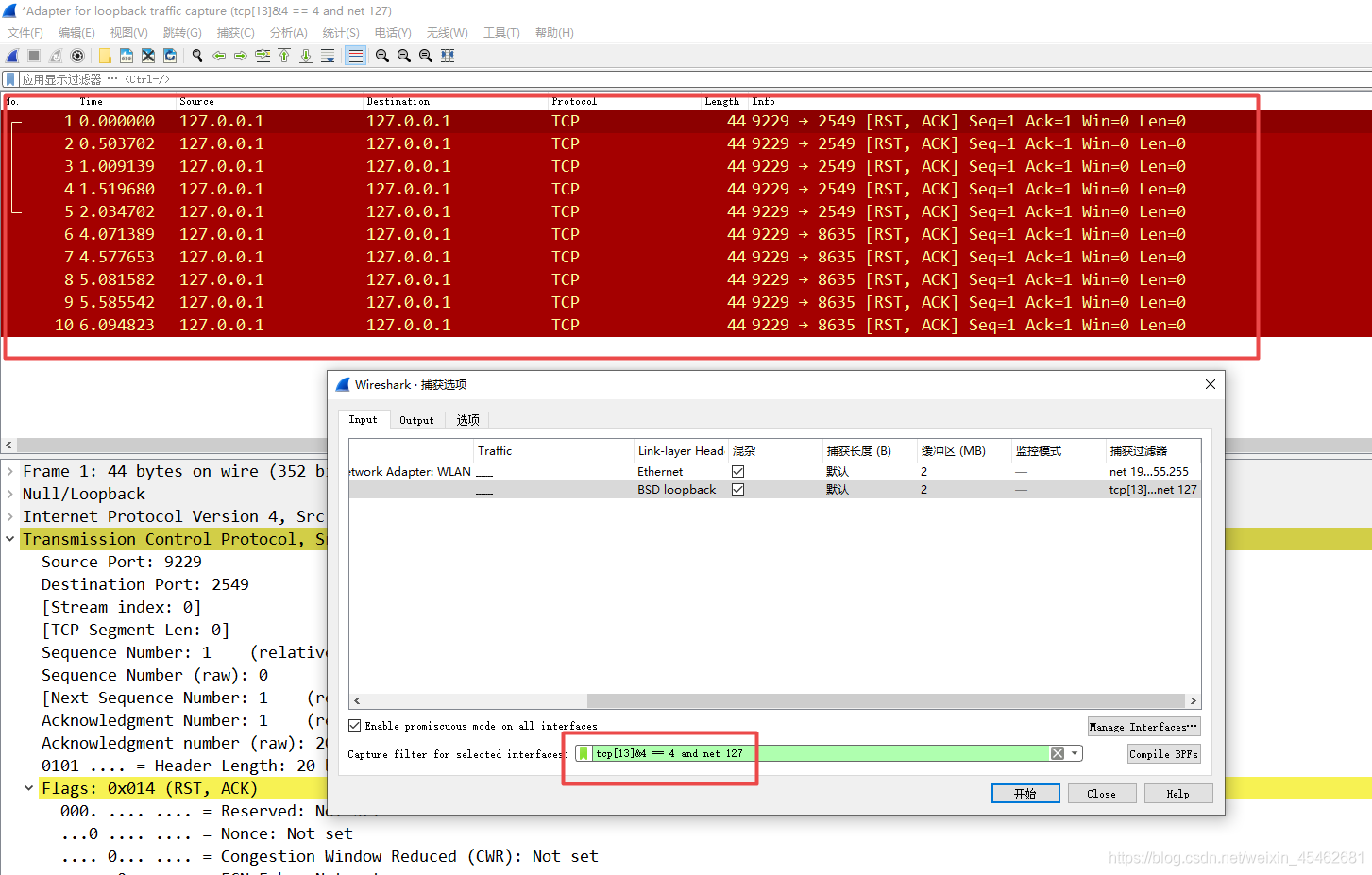Screen dimensions: 1372x875
Task: Reset text to normal size
Action: coord(426,56)
